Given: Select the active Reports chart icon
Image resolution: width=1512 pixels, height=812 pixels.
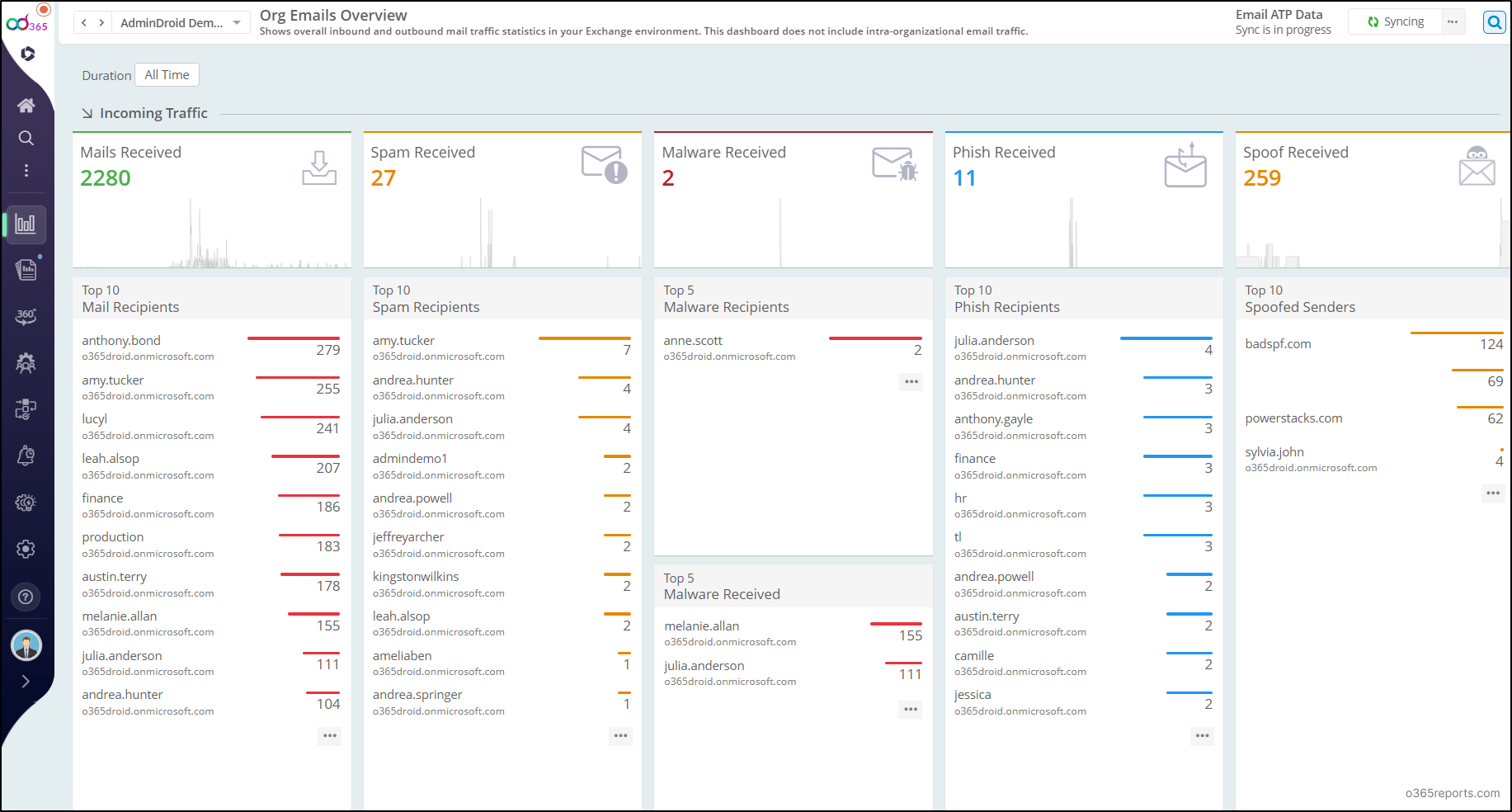Looking at the screenshot, I should pyautogui.click(x=27, y=224).
